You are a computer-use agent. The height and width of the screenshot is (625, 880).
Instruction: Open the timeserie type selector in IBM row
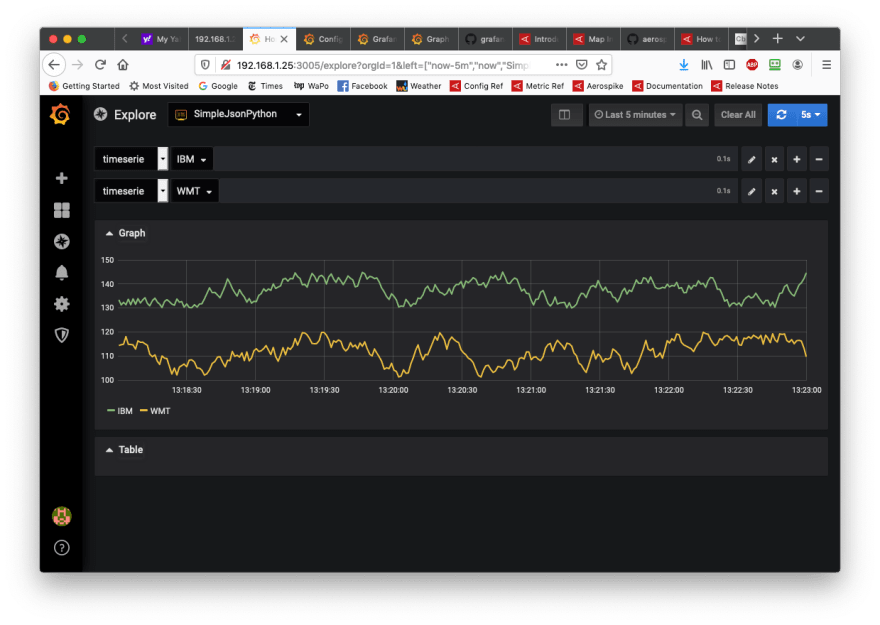pyautogui.click(x=131, y=159)
